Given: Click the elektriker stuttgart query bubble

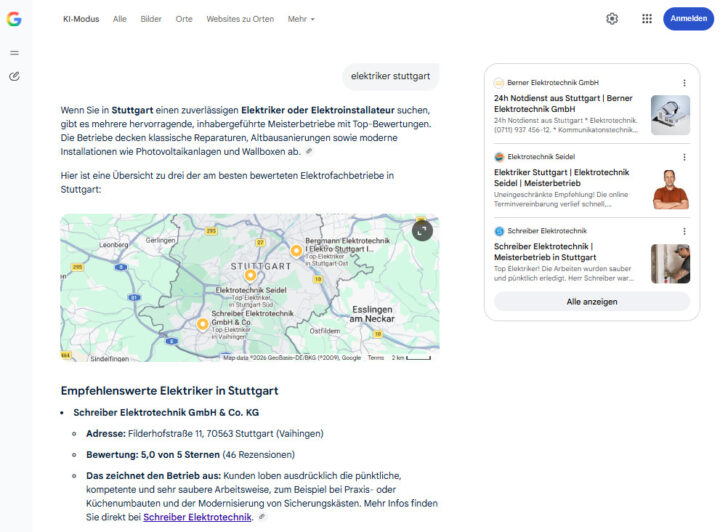Looking at the screenshot, I should (x=391, y=76).
